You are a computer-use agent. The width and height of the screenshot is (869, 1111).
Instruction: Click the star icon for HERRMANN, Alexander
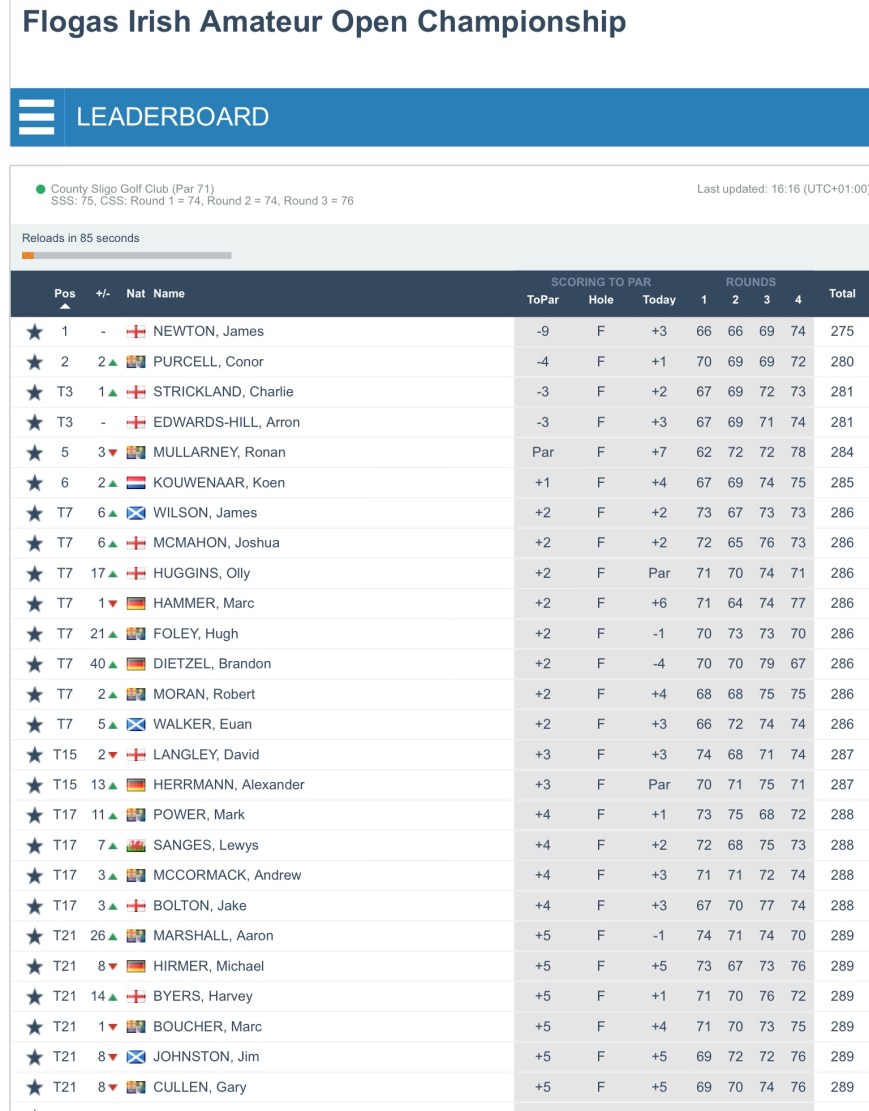[35, 785]
